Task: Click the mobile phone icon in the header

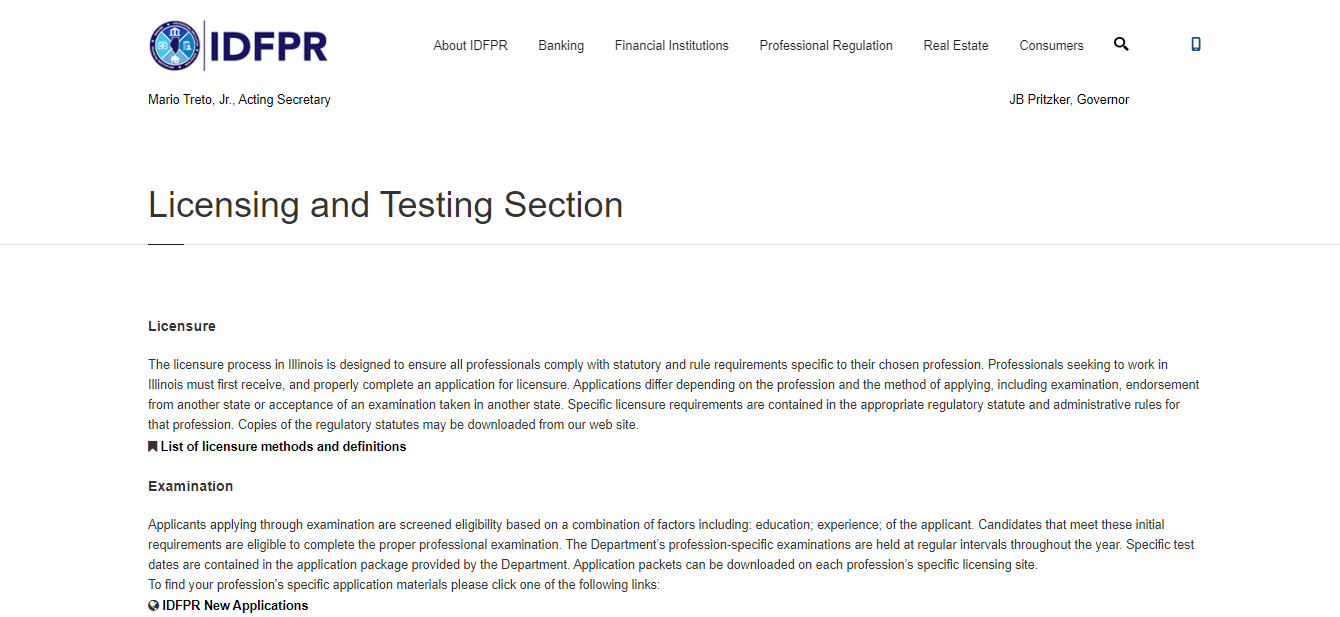Action: 1196,44
